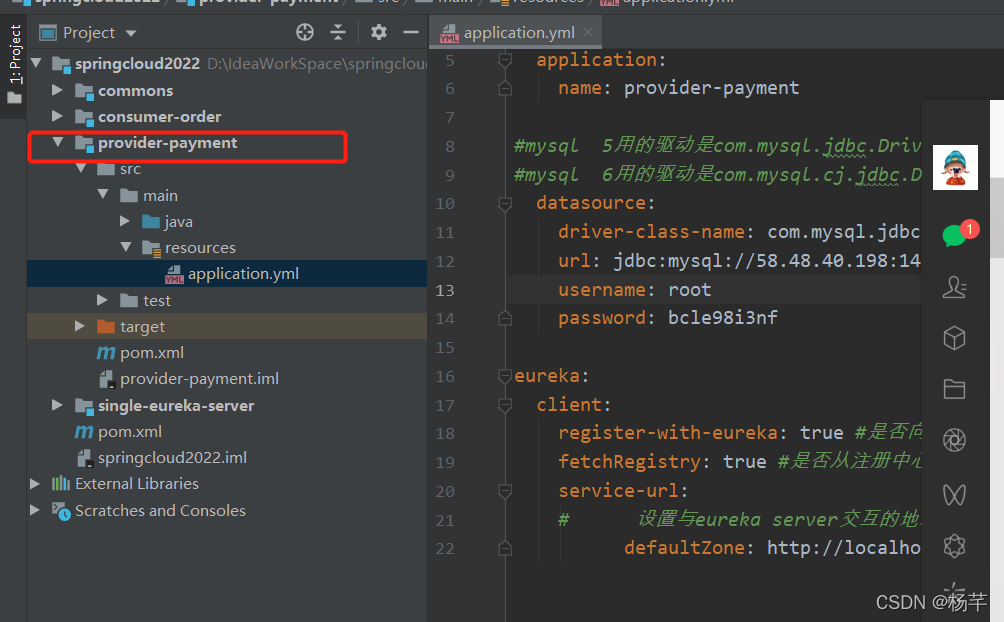The height and width of the screenshot is (622, 1004).
Task: Hide the Project panel with minus icon
Action: pyautogui.click(x=410, y=32)
